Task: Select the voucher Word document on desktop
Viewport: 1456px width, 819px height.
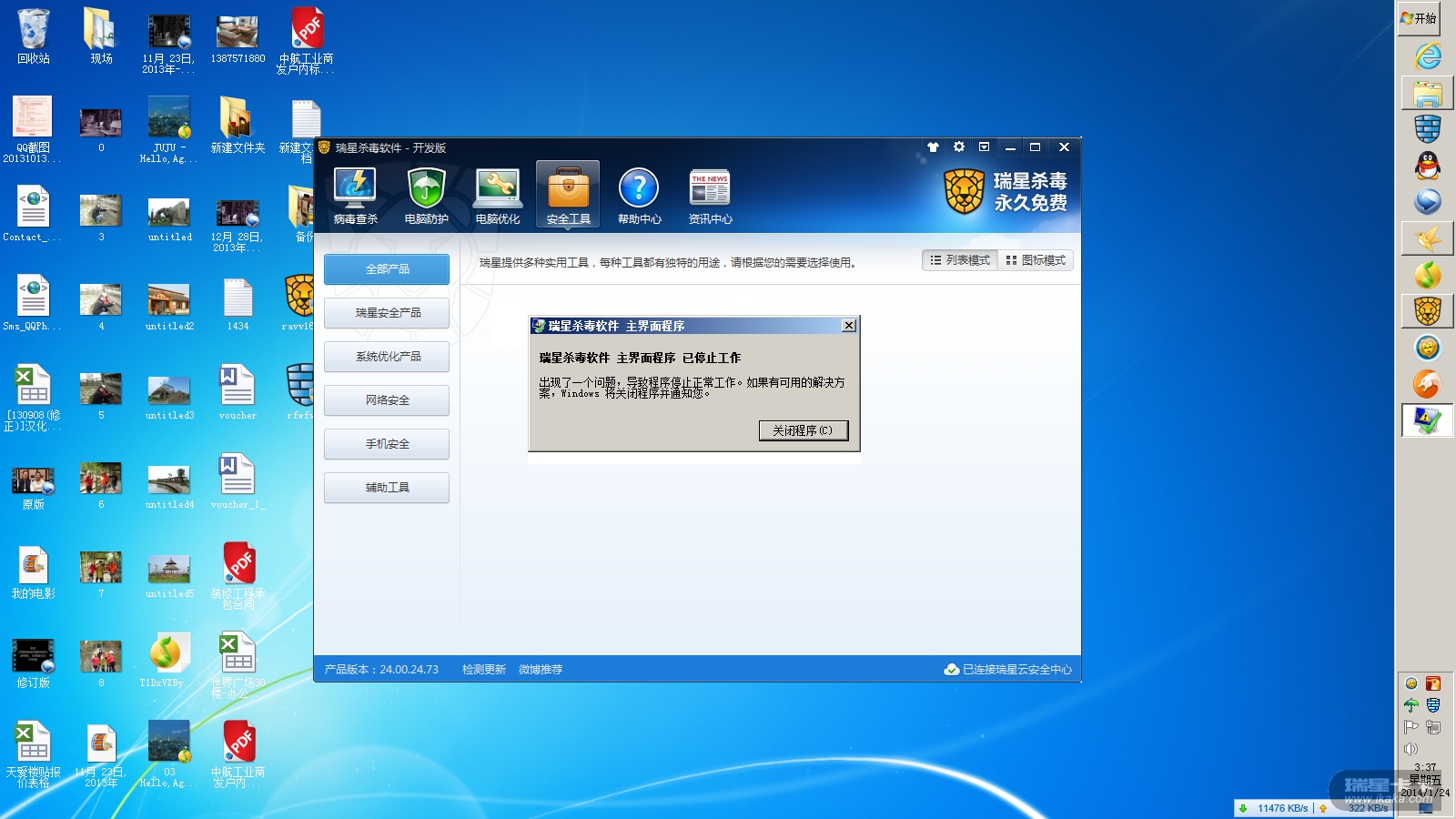Action: [x=238, y=393]
